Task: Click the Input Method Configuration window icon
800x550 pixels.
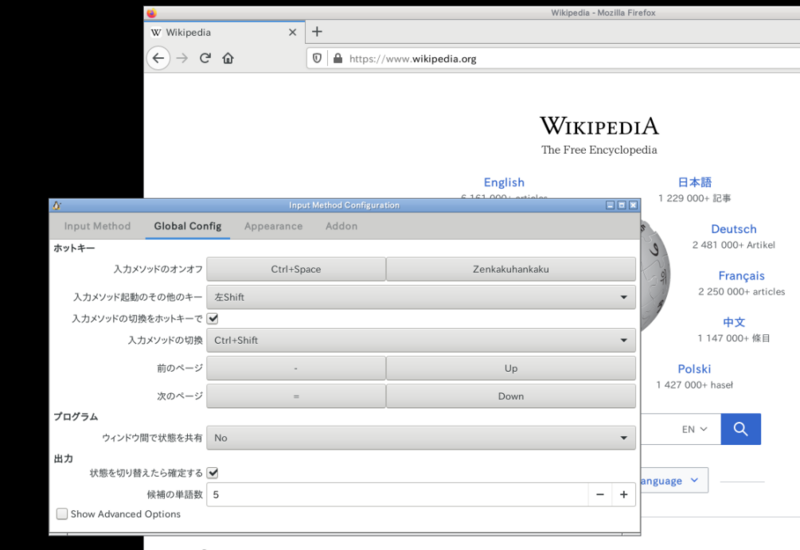Action: click(x=57, y=205)
